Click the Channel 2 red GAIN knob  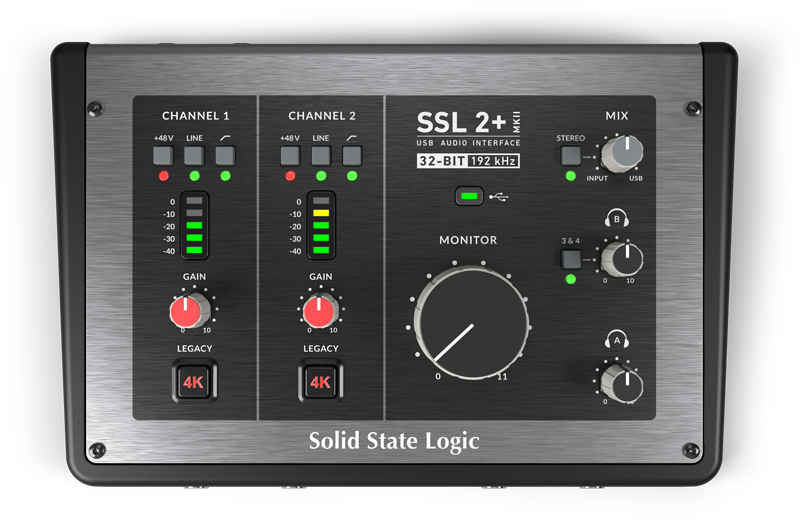(x=319, y=313)
